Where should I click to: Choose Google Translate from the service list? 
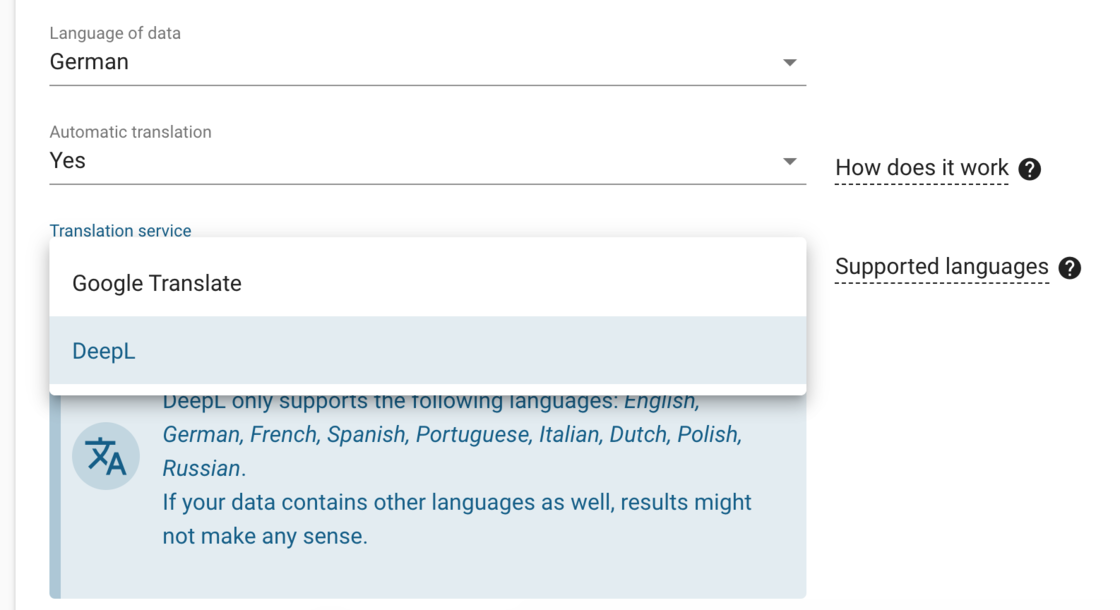(157, 283)
